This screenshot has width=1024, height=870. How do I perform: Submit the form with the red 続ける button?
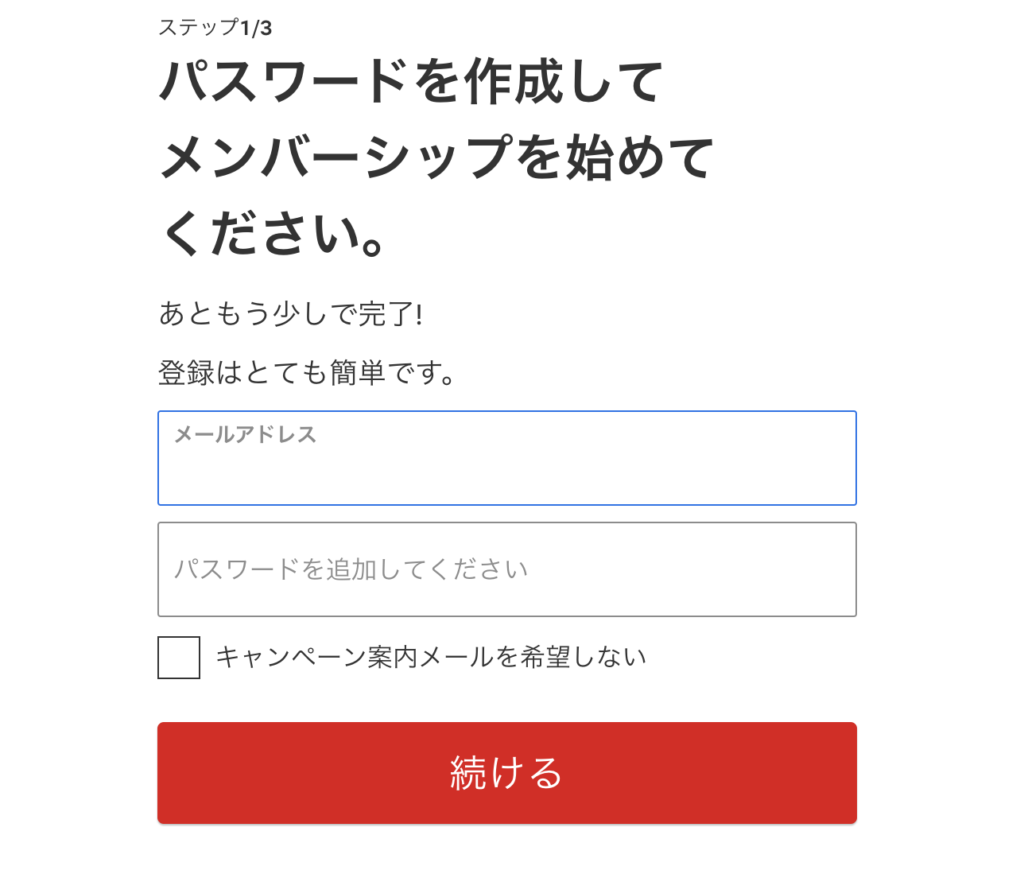click(507, 773)
